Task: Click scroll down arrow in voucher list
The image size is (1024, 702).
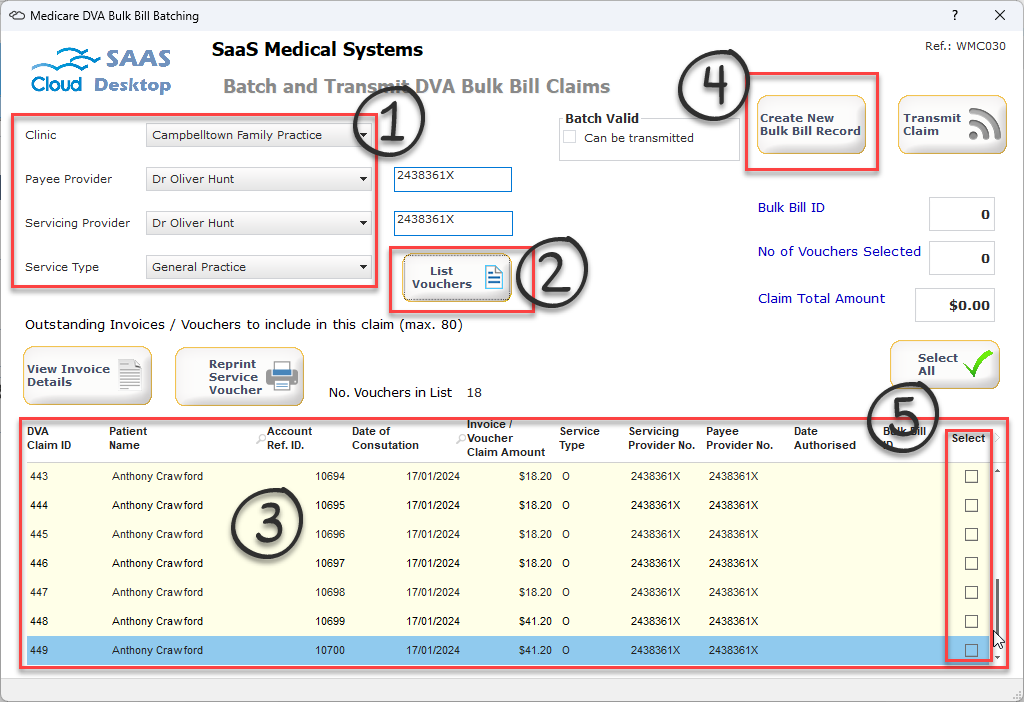Action: (997, 658)
